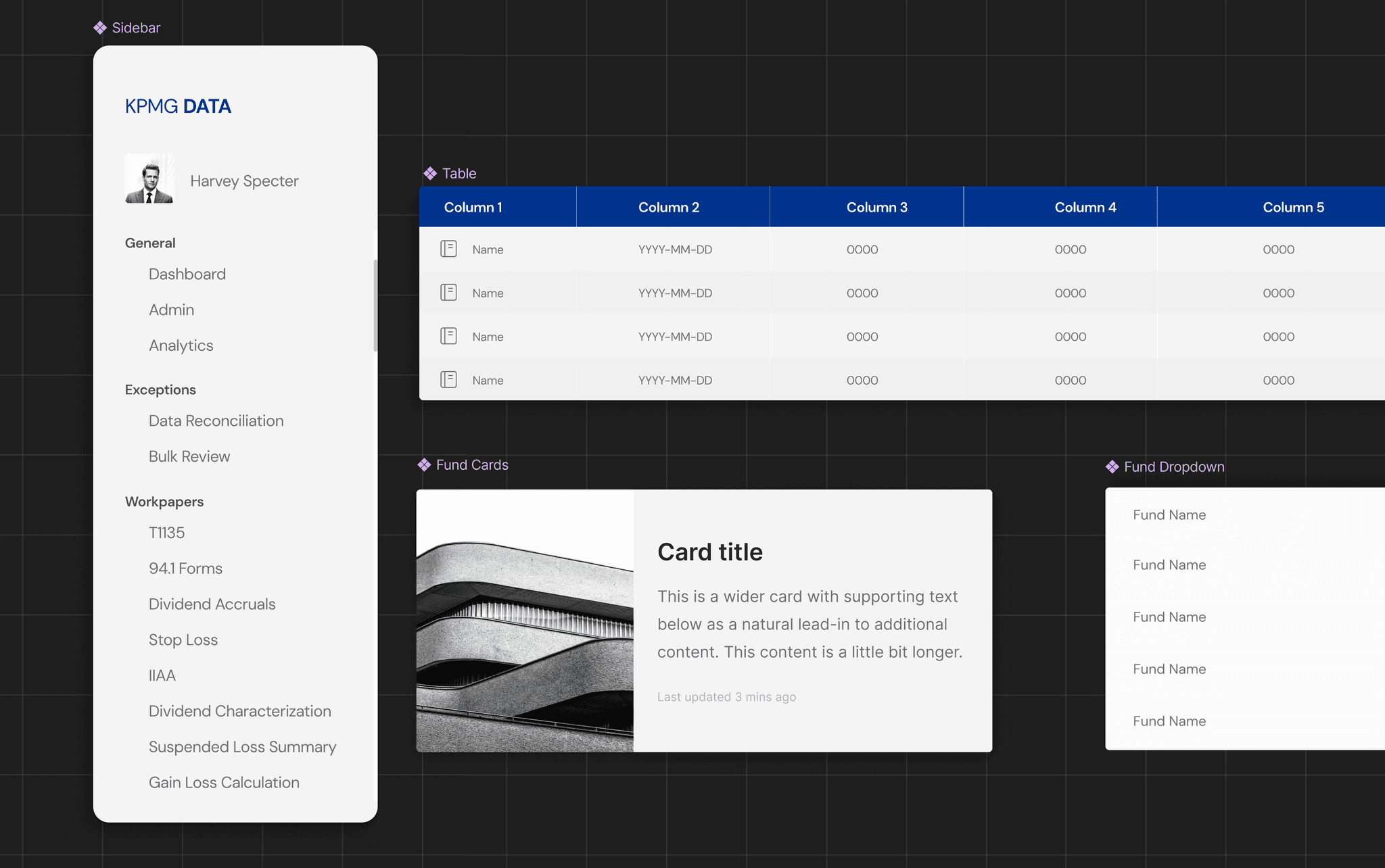
Task: Click Harvey Specter's profile photo
Action: pyautogui.click(x=149, y=179)
